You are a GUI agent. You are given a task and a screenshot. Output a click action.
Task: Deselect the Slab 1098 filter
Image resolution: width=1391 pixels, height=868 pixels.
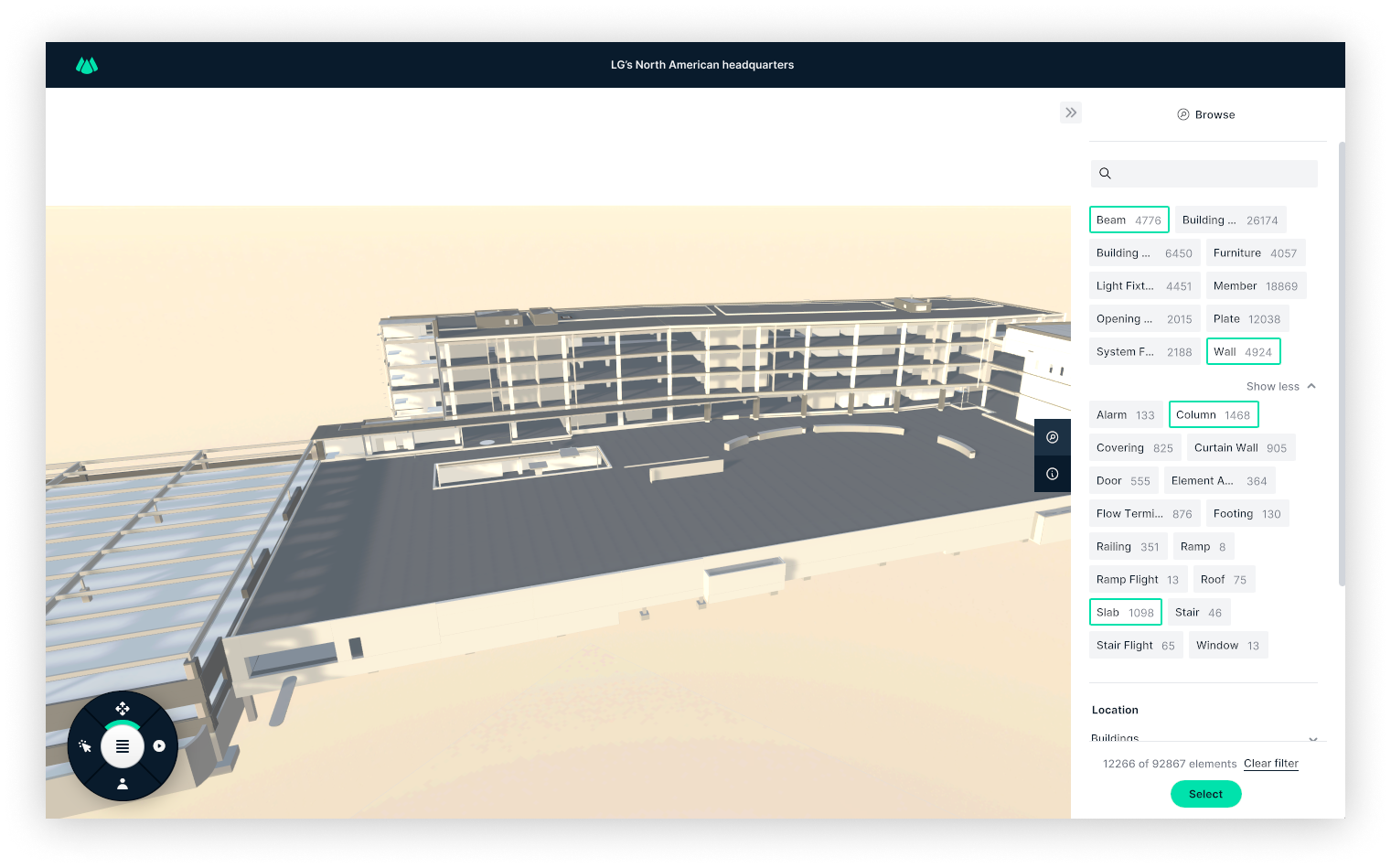point(1126,612)
